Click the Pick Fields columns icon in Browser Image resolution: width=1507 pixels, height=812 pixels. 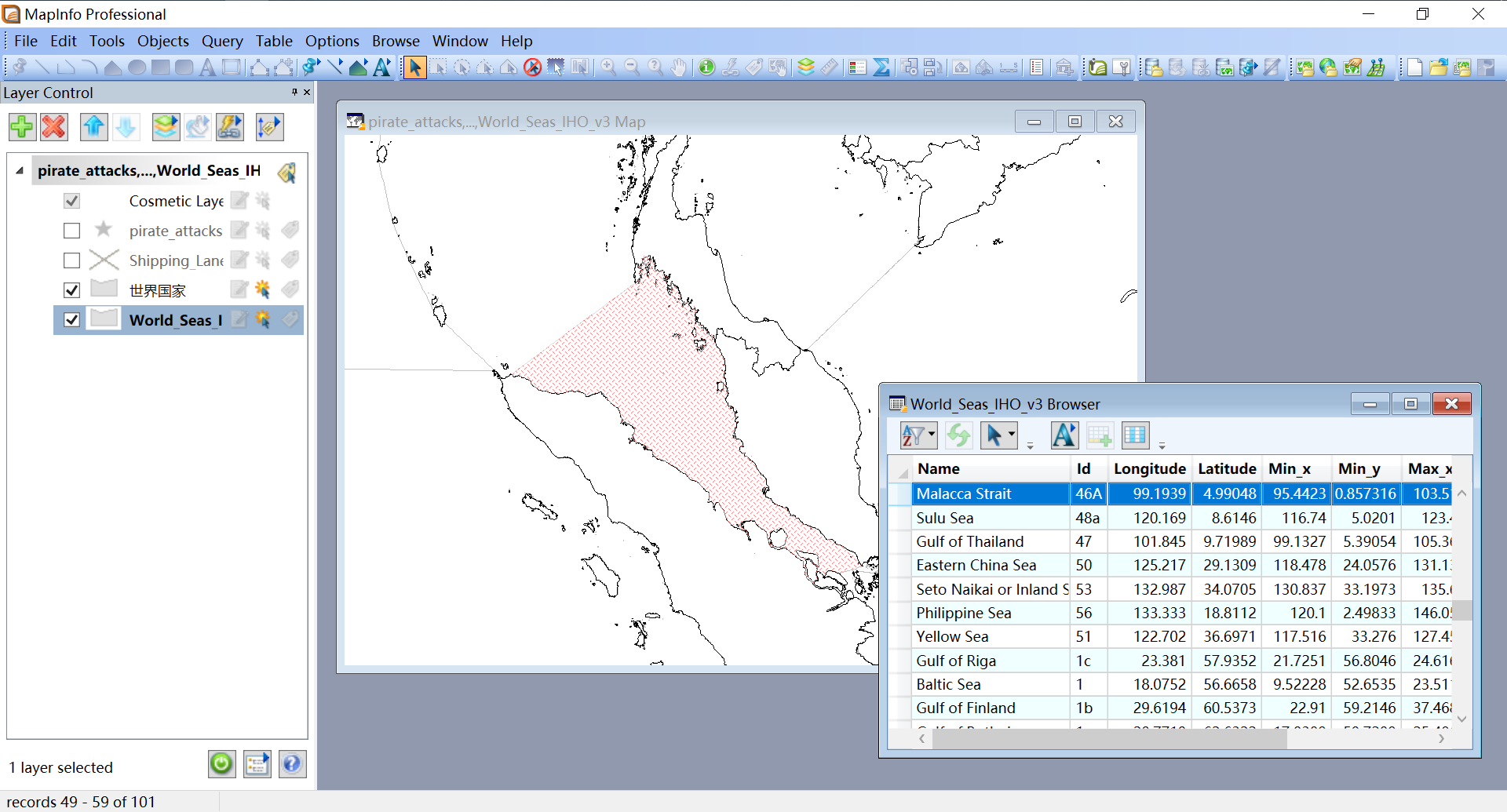(x=1135, y=435)
